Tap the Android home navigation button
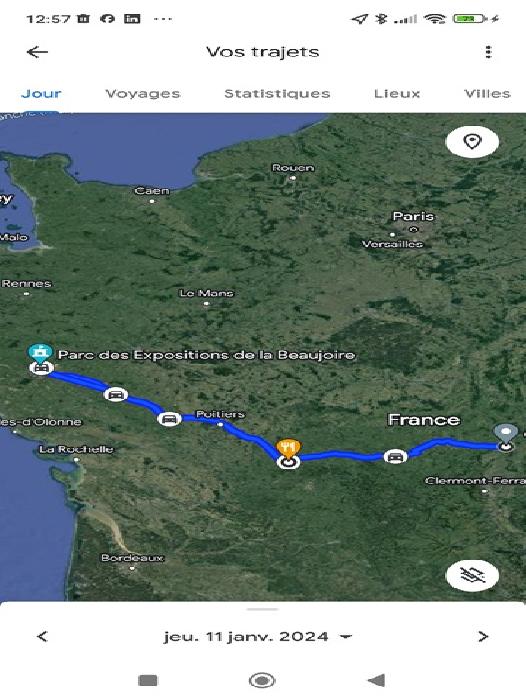This screenshot has height=700, width=526. [262, 680]
